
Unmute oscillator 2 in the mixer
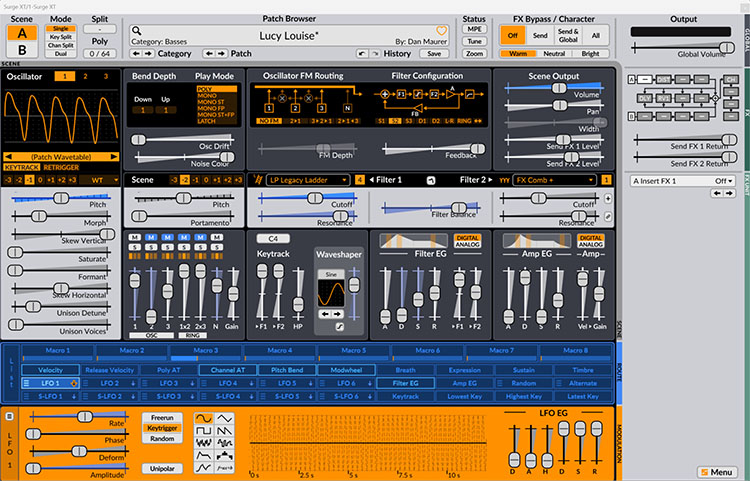tap(151, 238)
